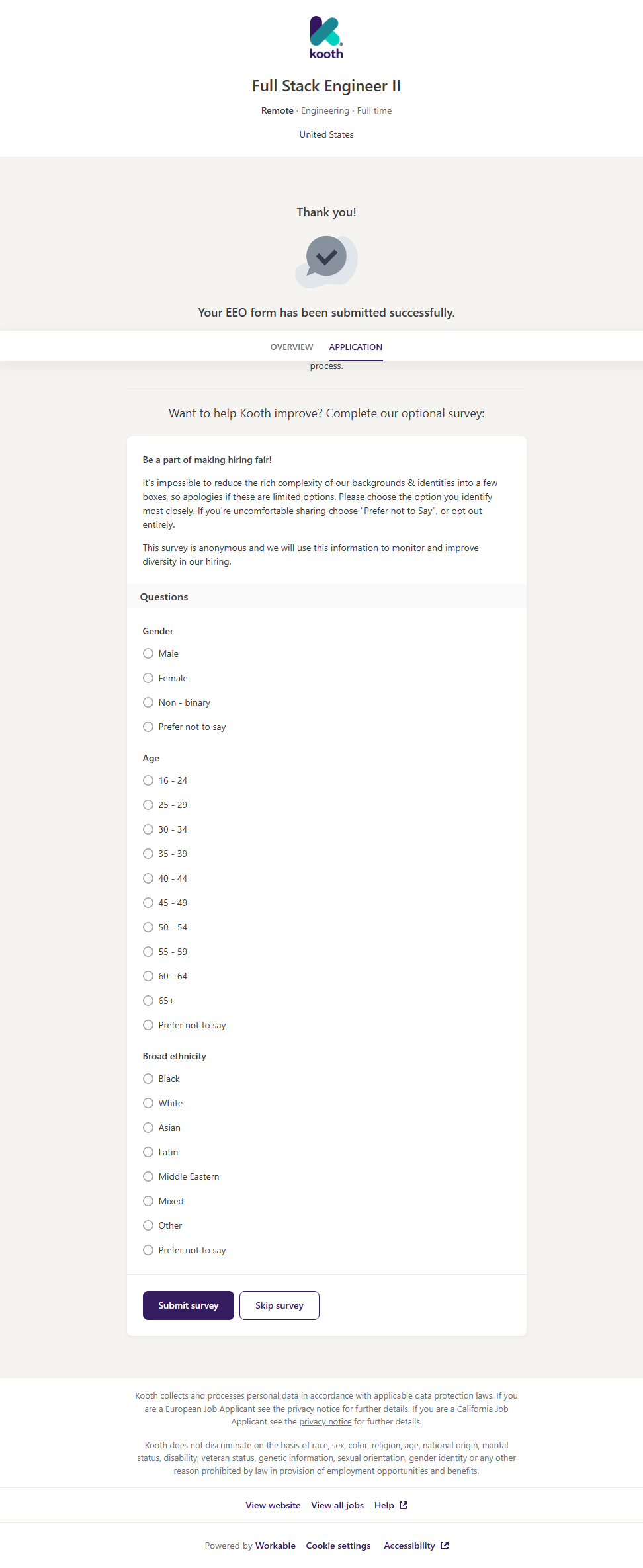The image size is (643, 1568).
Task: Open the Application tab
Action: (x=356, y=347)
